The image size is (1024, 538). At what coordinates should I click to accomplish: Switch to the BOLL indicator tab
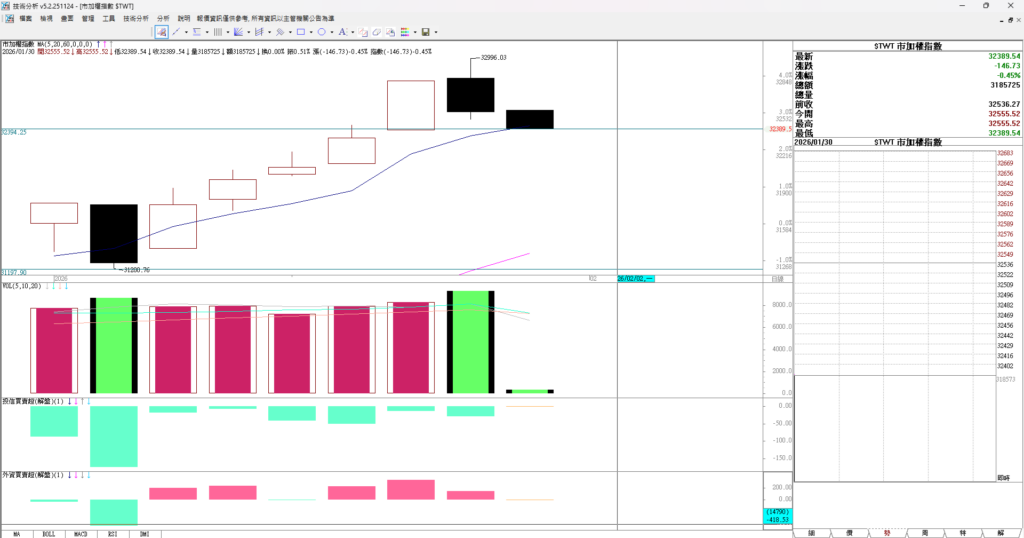coord(49,533)
